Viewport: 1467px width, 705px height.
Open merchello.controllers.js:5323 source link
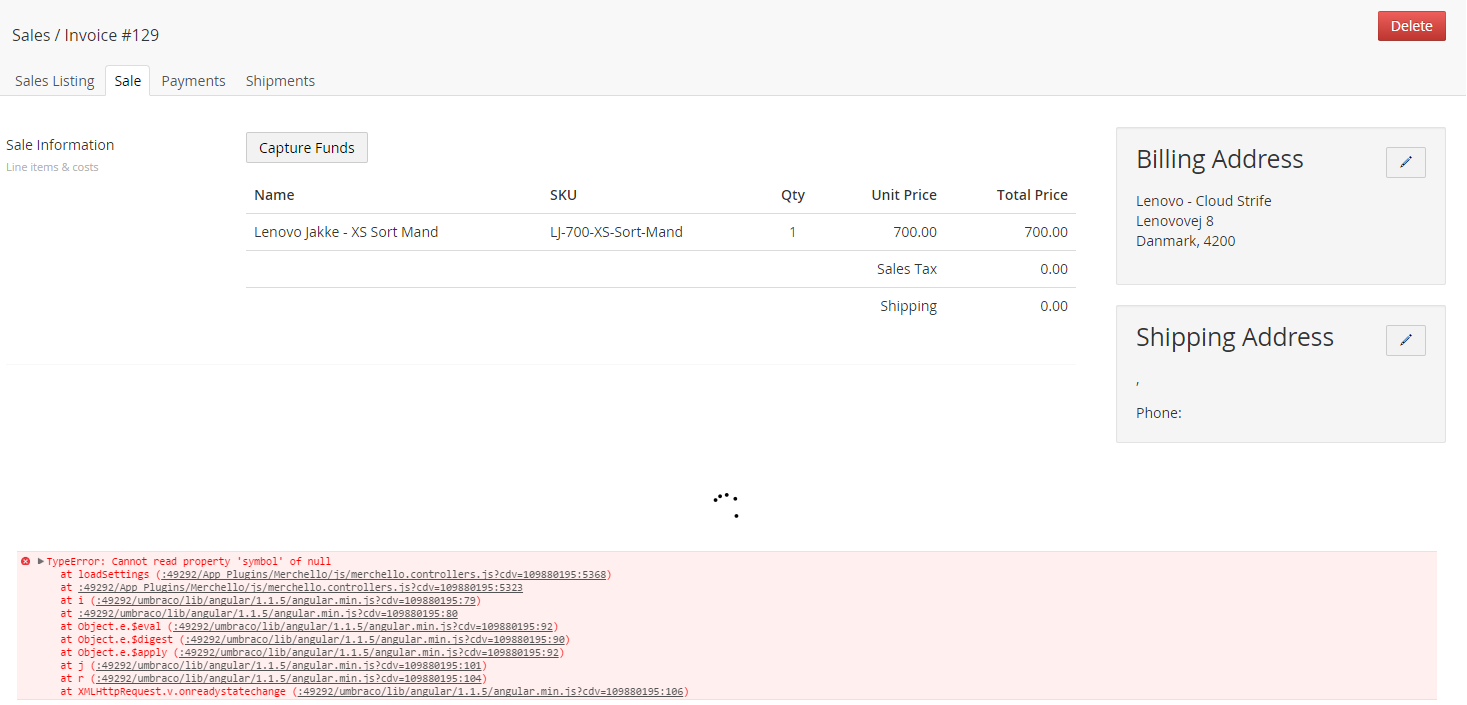(x=300, y=588)
